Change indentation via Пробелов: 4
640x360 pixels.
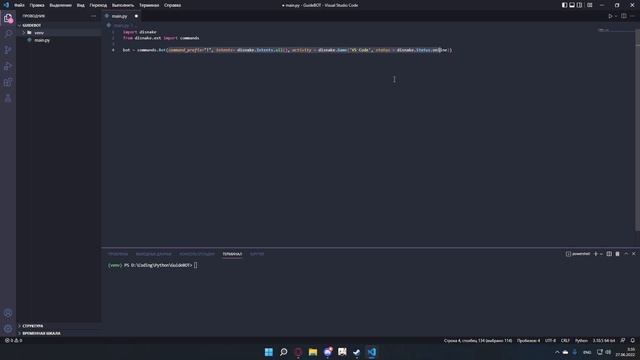point(528,340)
